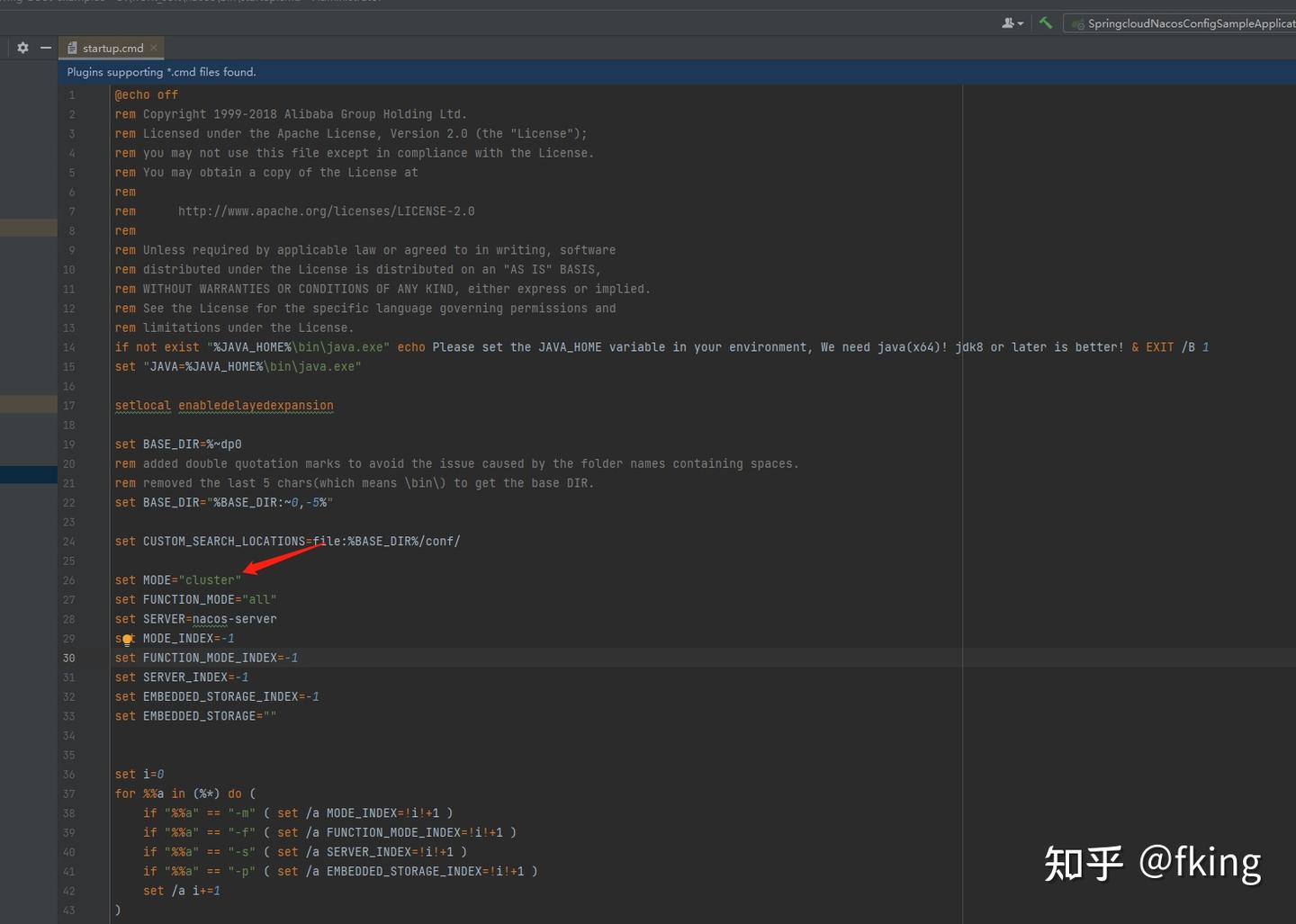1296x924 pixels.
Task: Click line number 30 in the gutter
Action: pyautogui.click(x=68, y=658)
